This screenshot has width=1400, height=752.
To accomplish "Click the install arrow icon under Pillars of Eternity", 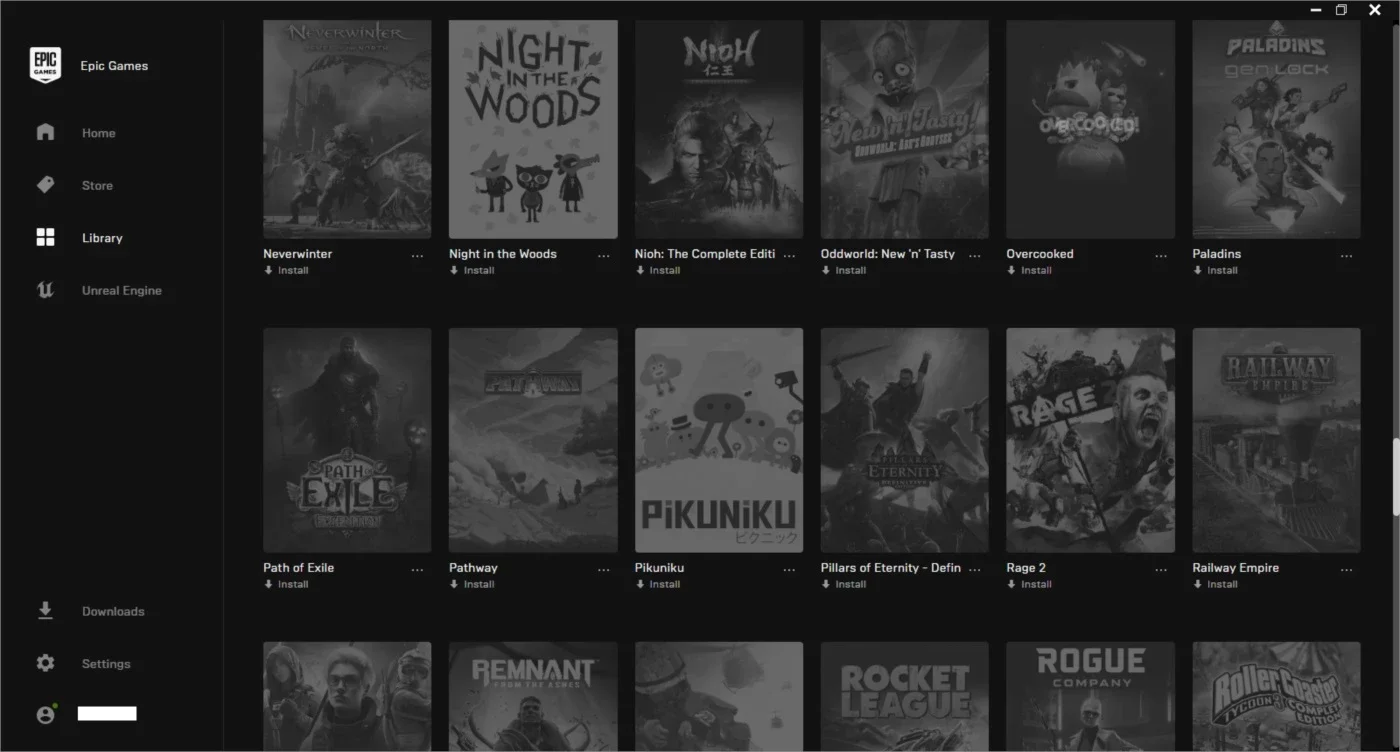I will coord(826,584).
